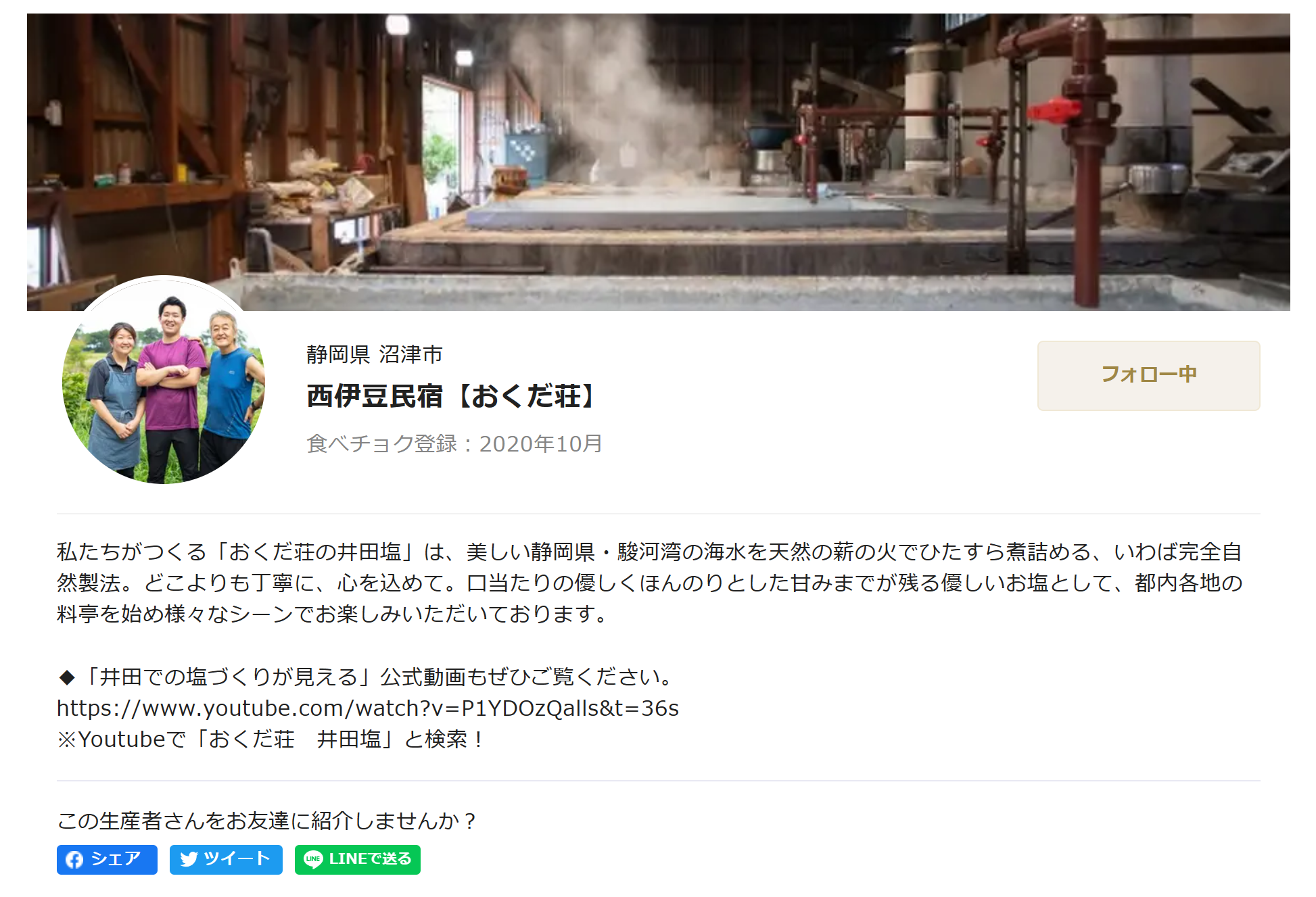1316x897 pixels.
Task: Share via the シェア button label
Action: pos(116,858)
